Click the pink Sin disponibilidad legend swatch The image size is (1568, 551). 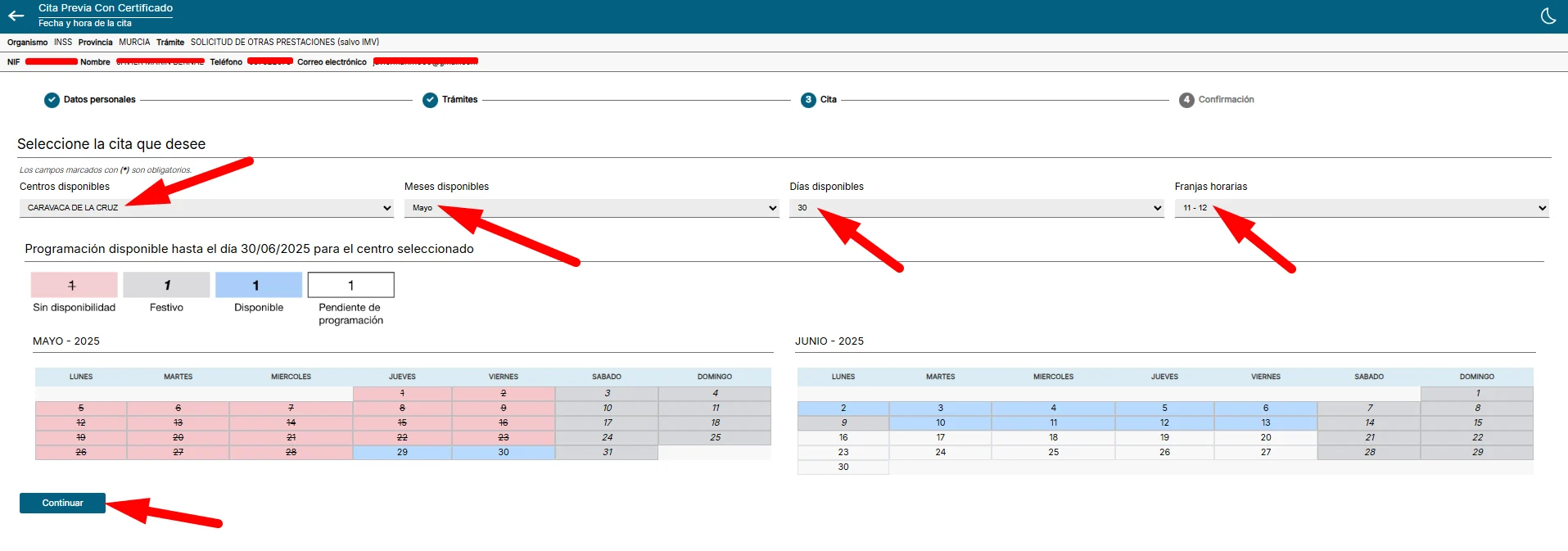pos(75,285)
